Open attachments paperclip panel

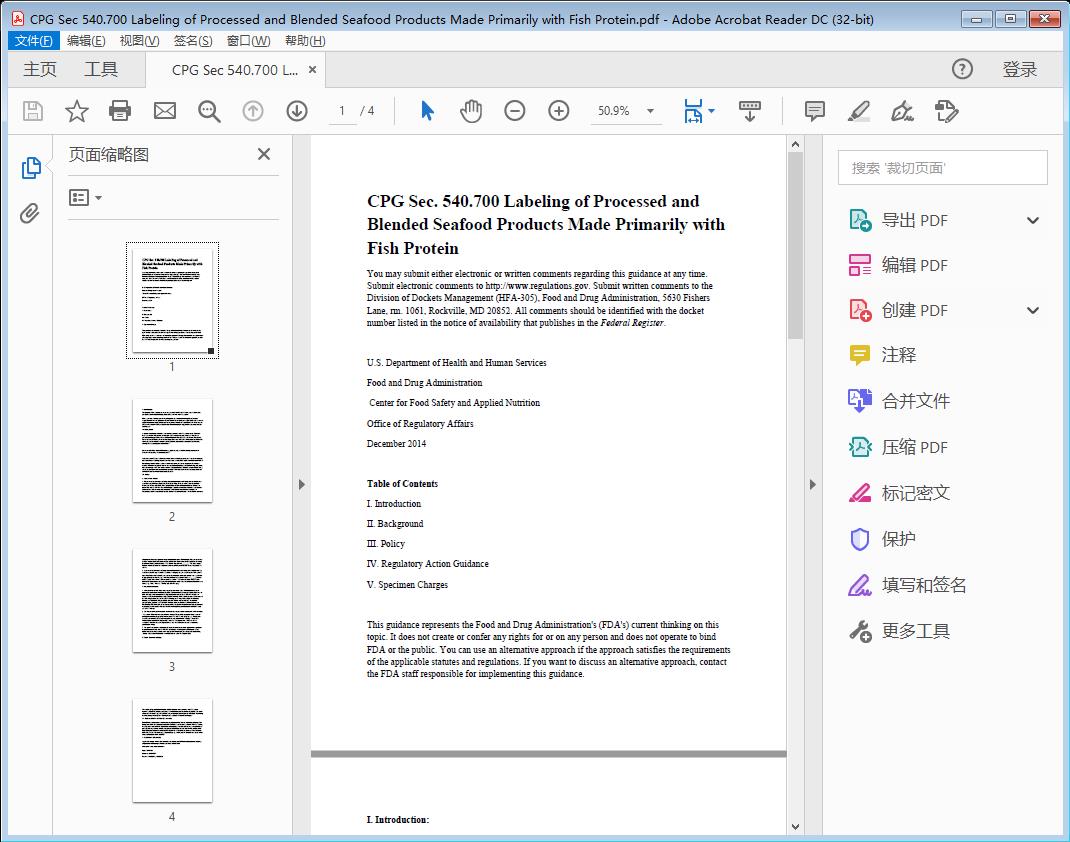[30, 213]
